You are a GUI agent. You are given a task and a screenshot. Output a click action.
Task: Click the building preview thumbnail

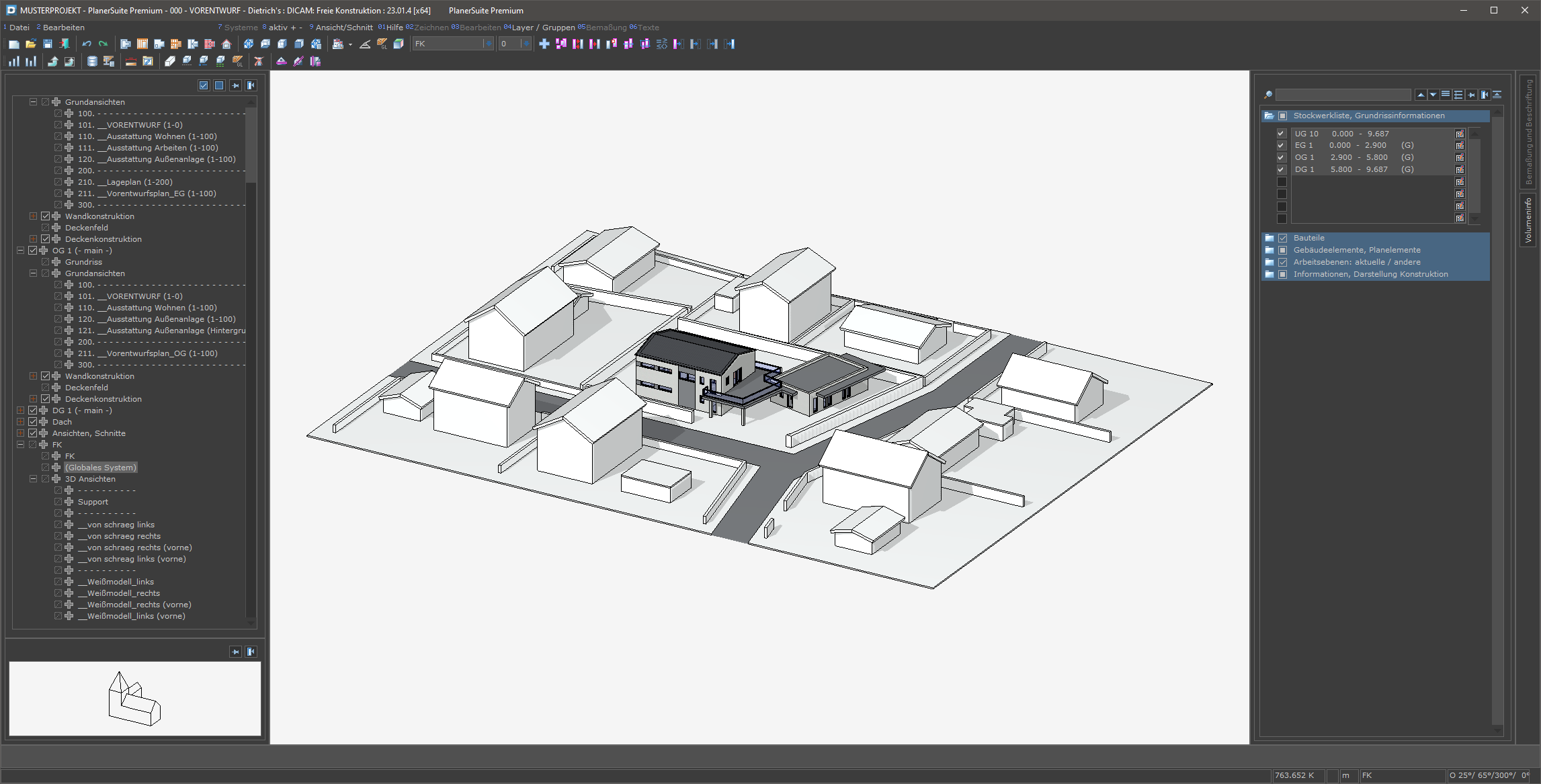pos(134,699)
